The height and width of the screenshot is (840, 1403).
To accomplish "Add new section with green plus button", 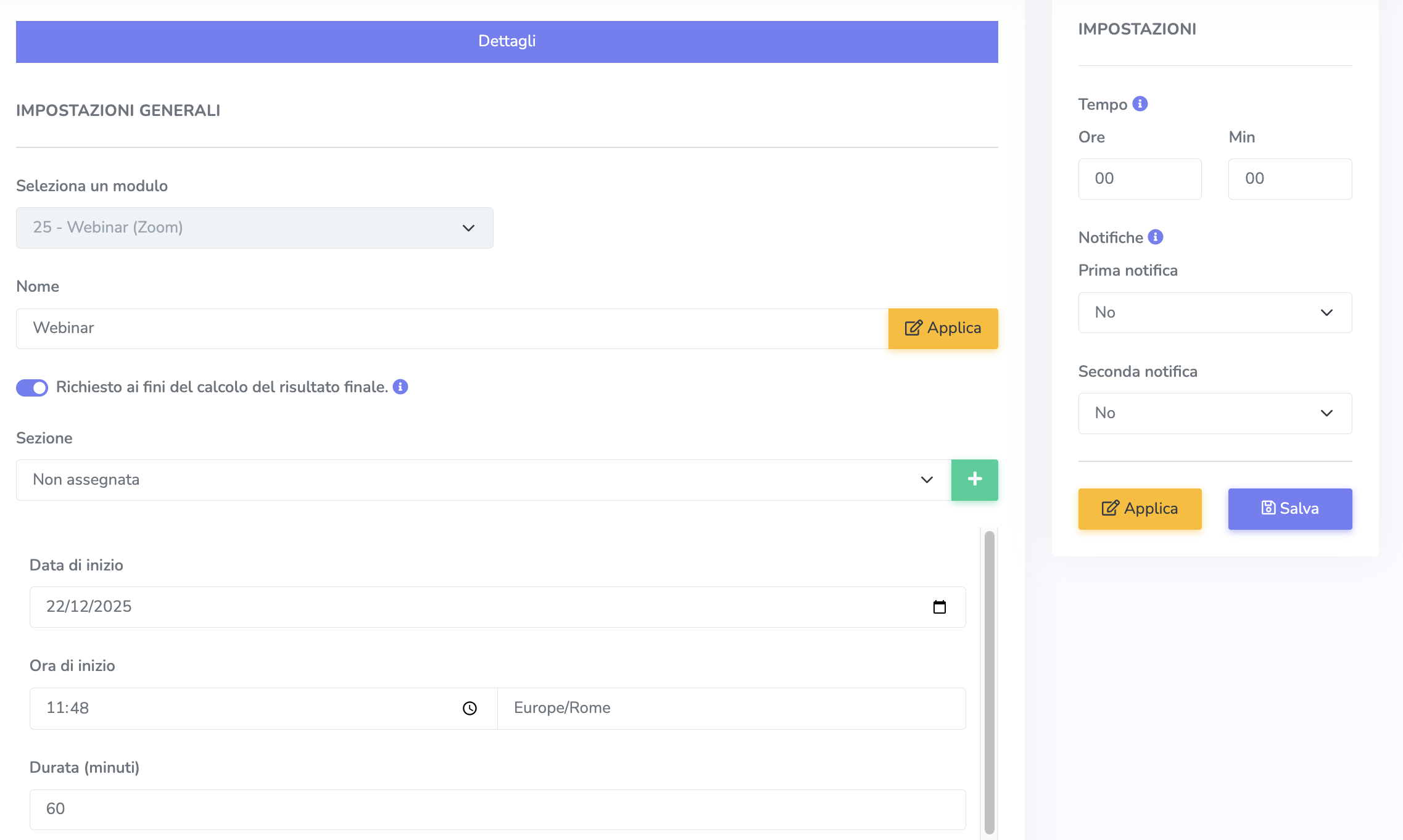I will [974, 480].
